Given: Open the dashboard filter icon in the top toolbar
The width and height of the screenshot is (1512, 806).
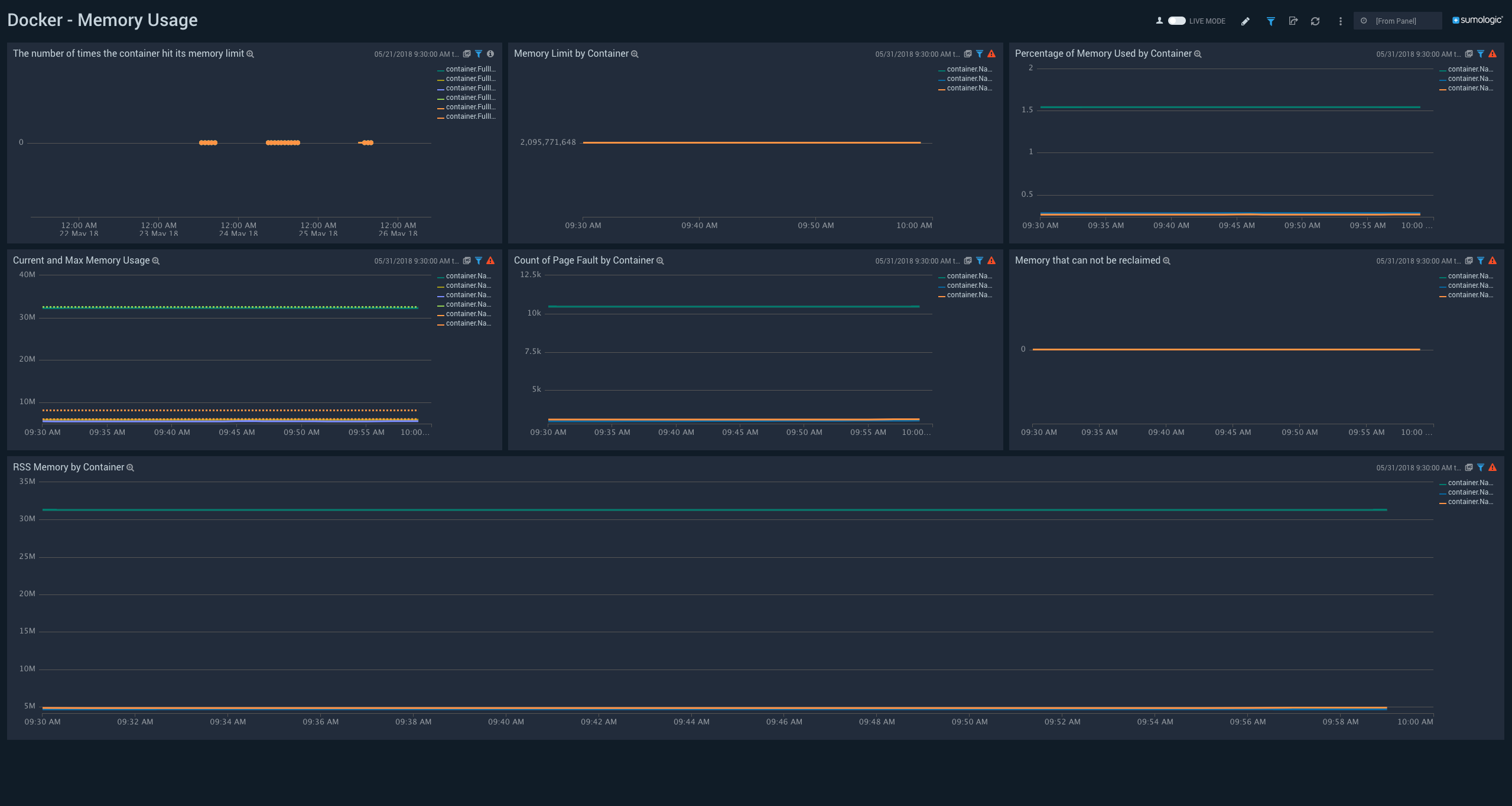Looking at the screenshot, I should click(1270, 21).
